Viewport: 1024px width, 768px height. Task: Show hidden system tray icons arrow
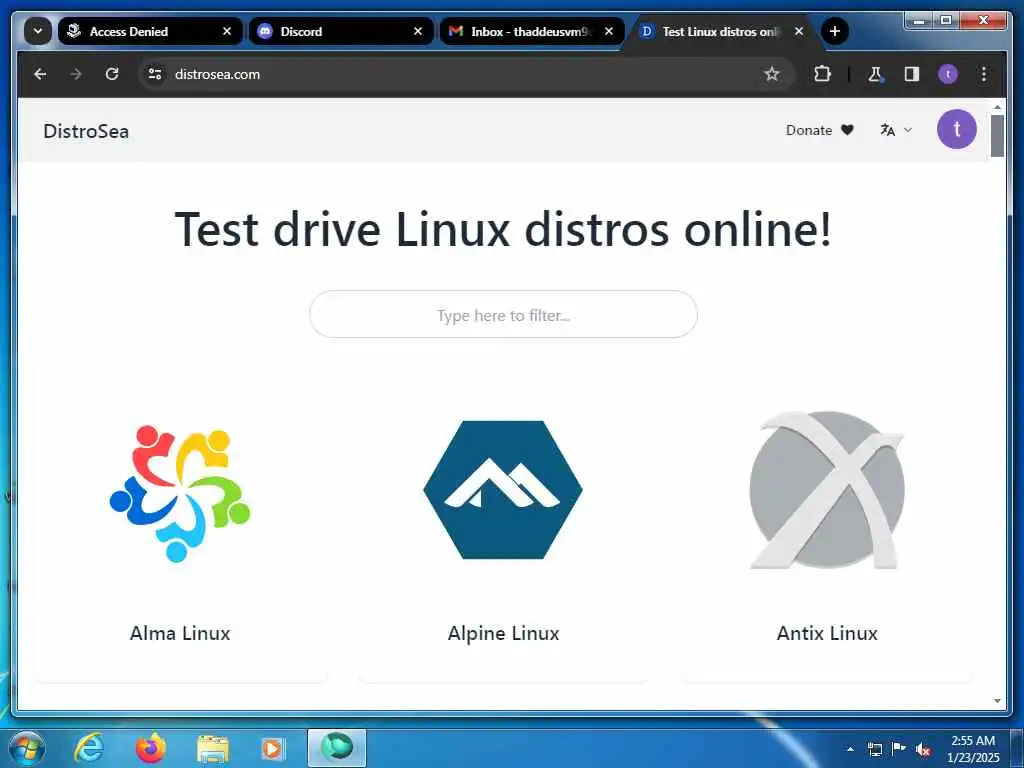click(x=850, y=749)
